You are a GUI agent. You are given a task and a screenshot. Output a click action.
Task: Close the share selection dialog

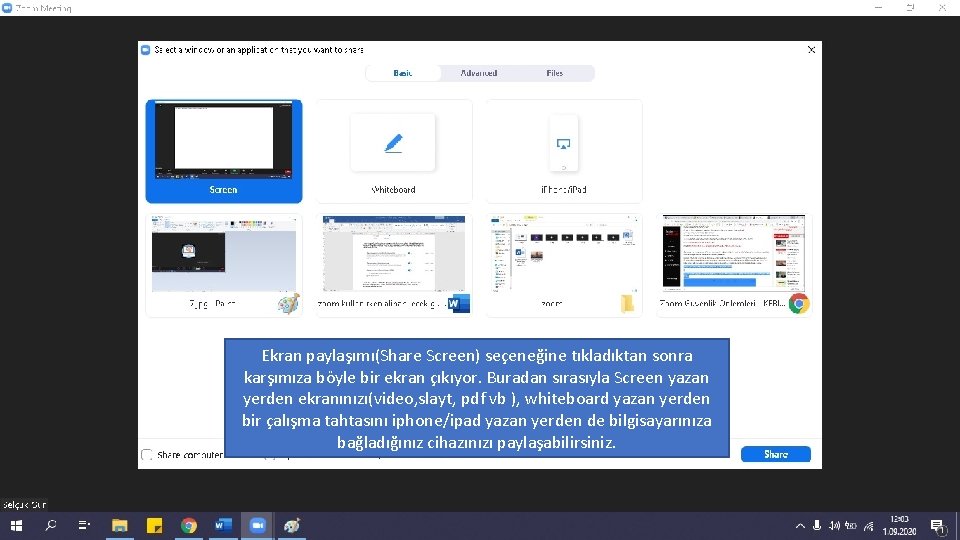811,50
